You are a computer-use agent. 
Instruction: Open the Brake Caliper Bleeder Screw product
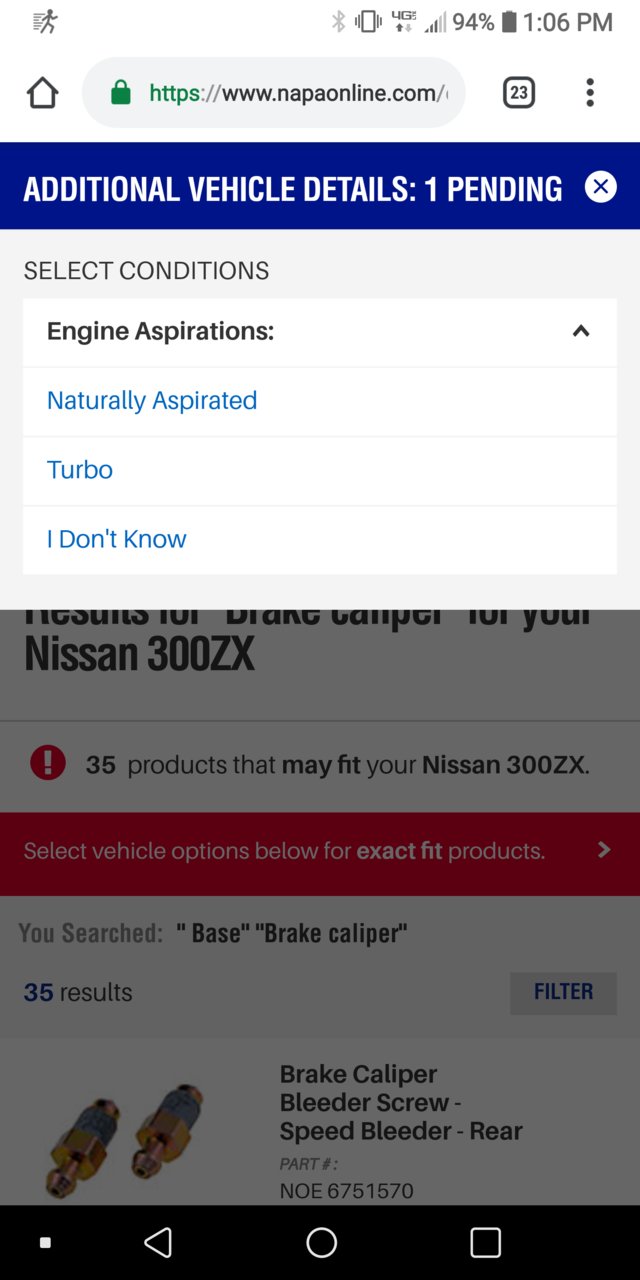coord(401,1102)
